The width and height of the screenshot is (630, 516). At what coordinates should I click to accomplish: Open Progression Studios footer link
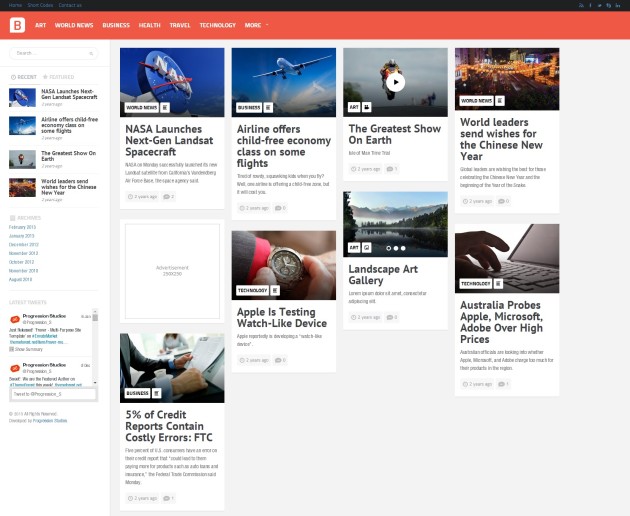(50, 421)
